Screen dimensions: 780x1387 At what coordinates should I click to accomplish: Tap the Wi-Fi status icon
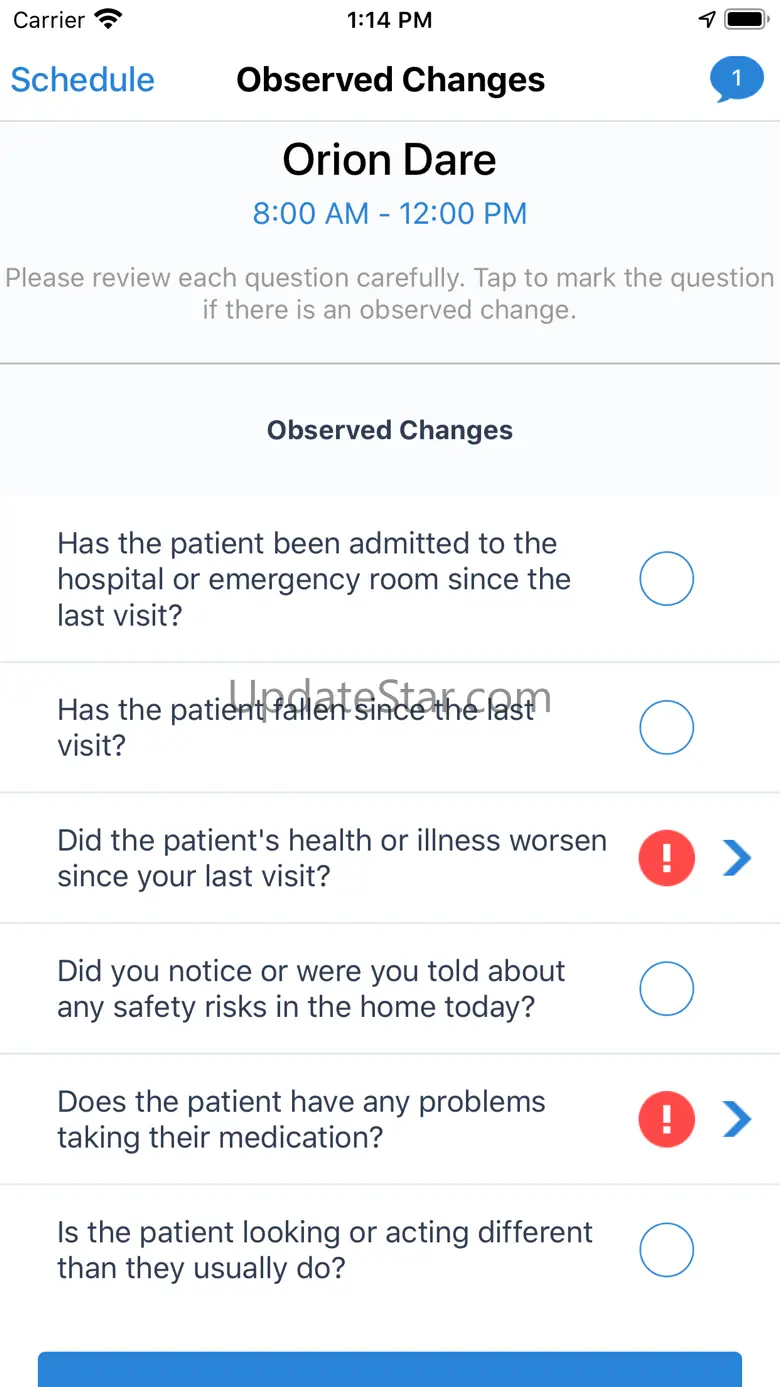click(x=107, y=19)
